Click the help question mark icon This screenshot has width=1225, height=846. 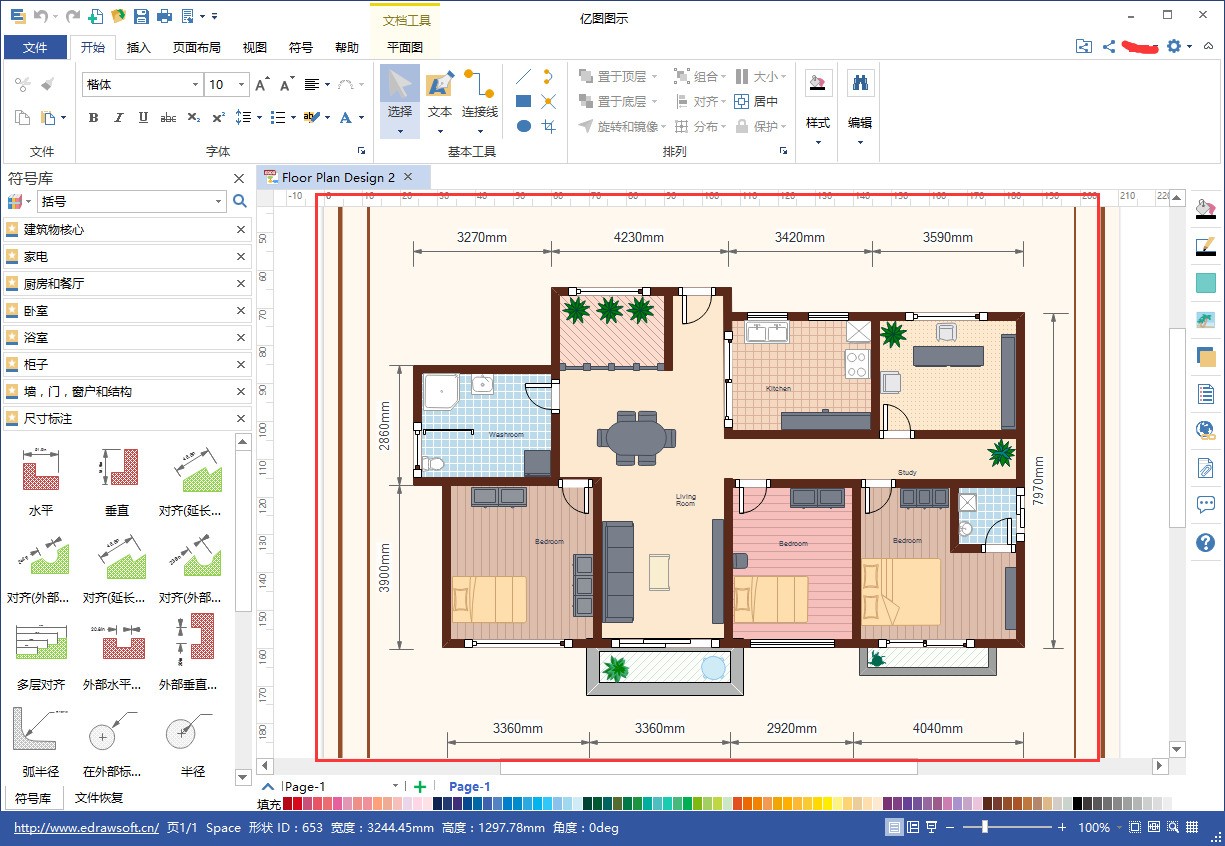tap(1205, 543)
